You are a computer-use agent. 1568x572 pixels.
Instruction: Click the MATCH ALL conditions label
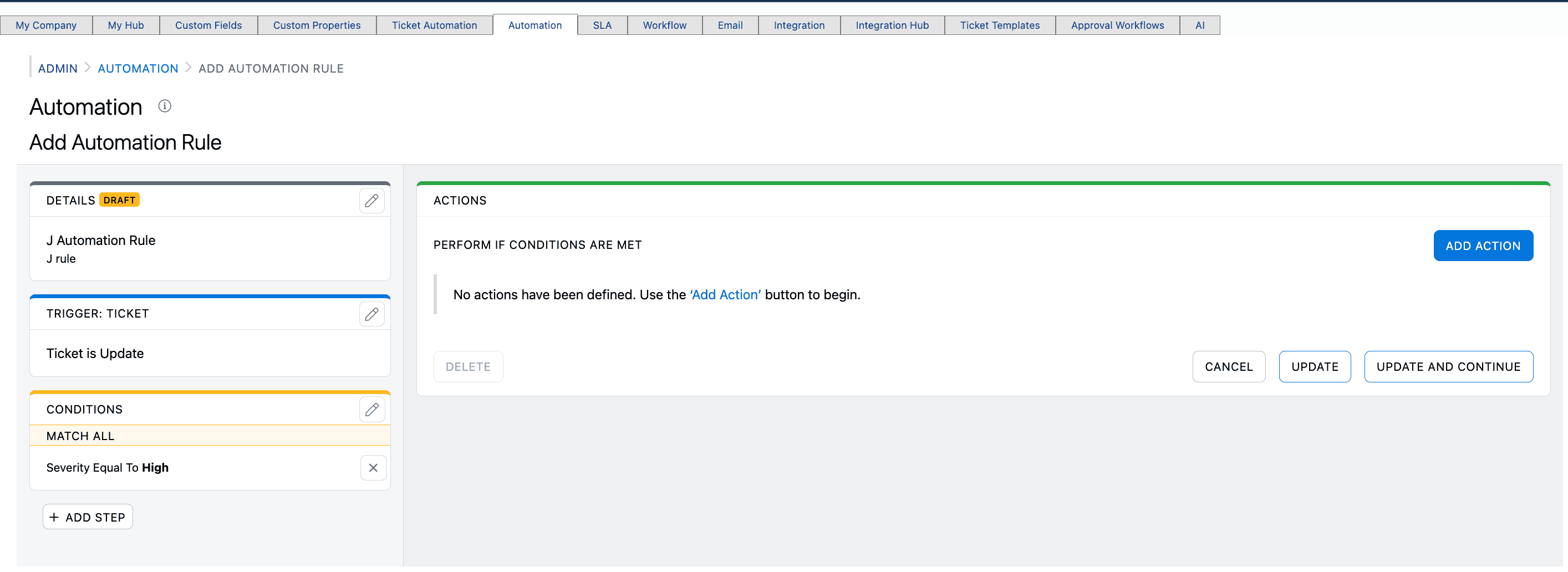pyautogui.click(x=80, y=436)
